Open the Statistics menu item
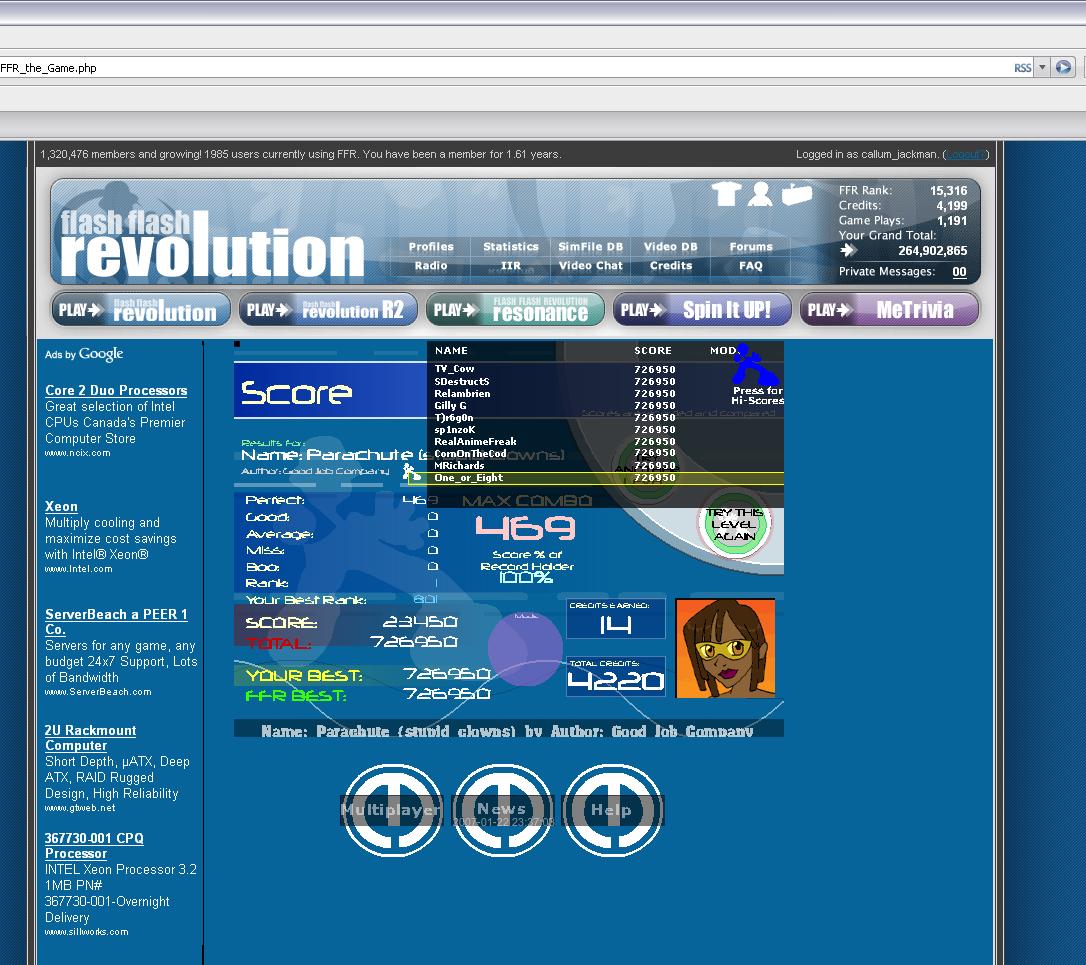The height and width of the screenshot is (965, 1086). click(510, 247)
